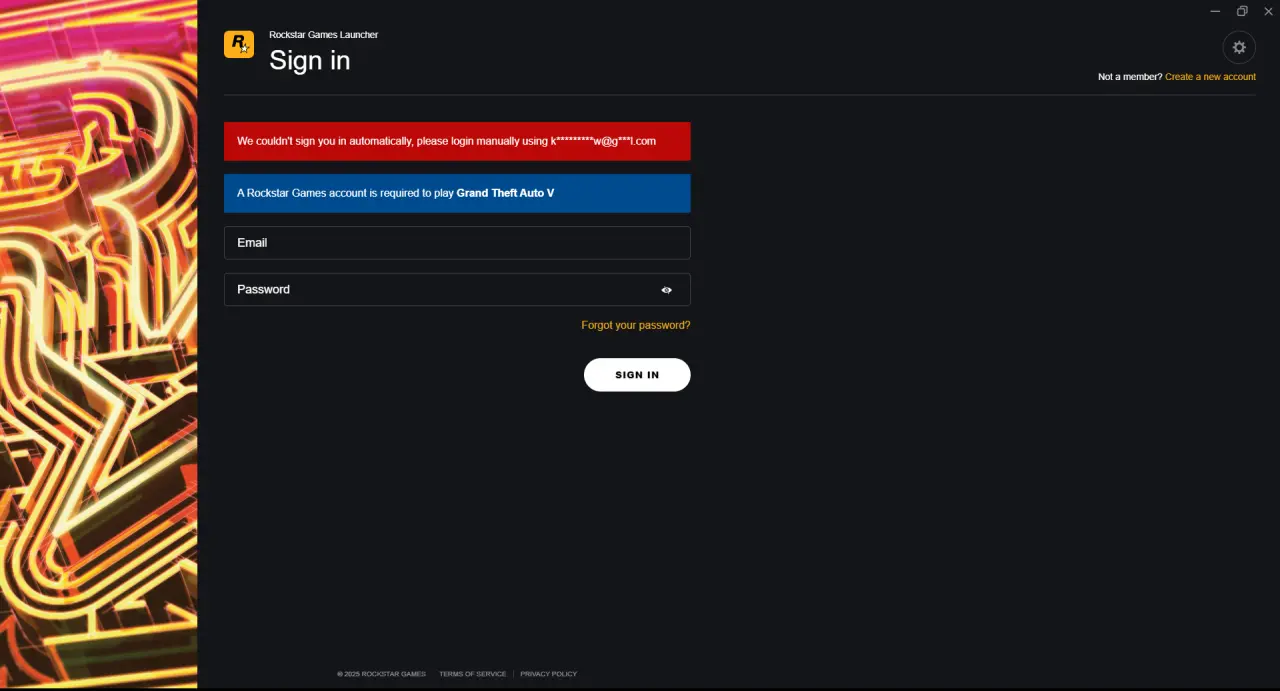
Task: Open the Forgot your password link
Action: [x=636, y=325]
